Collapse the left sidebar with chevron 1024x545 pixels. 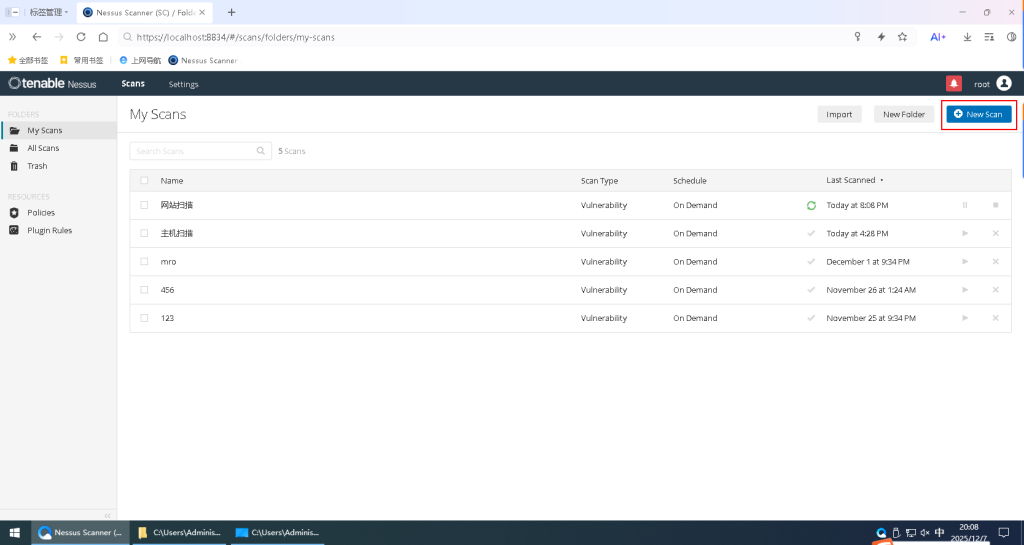(x=107, y=515)
